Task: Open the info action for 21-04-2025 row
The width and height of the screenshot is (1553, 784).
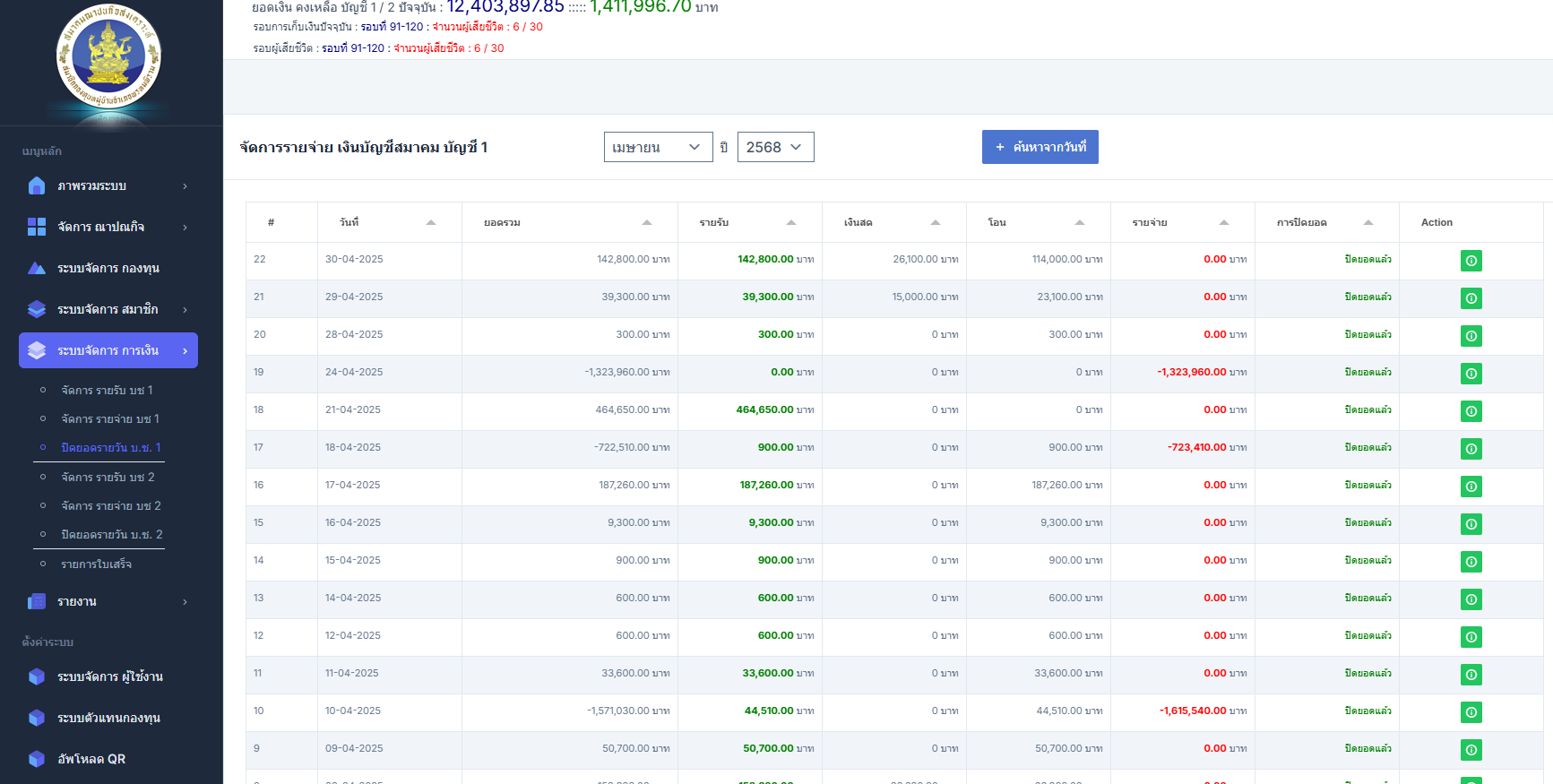Action: (1471, 411)
